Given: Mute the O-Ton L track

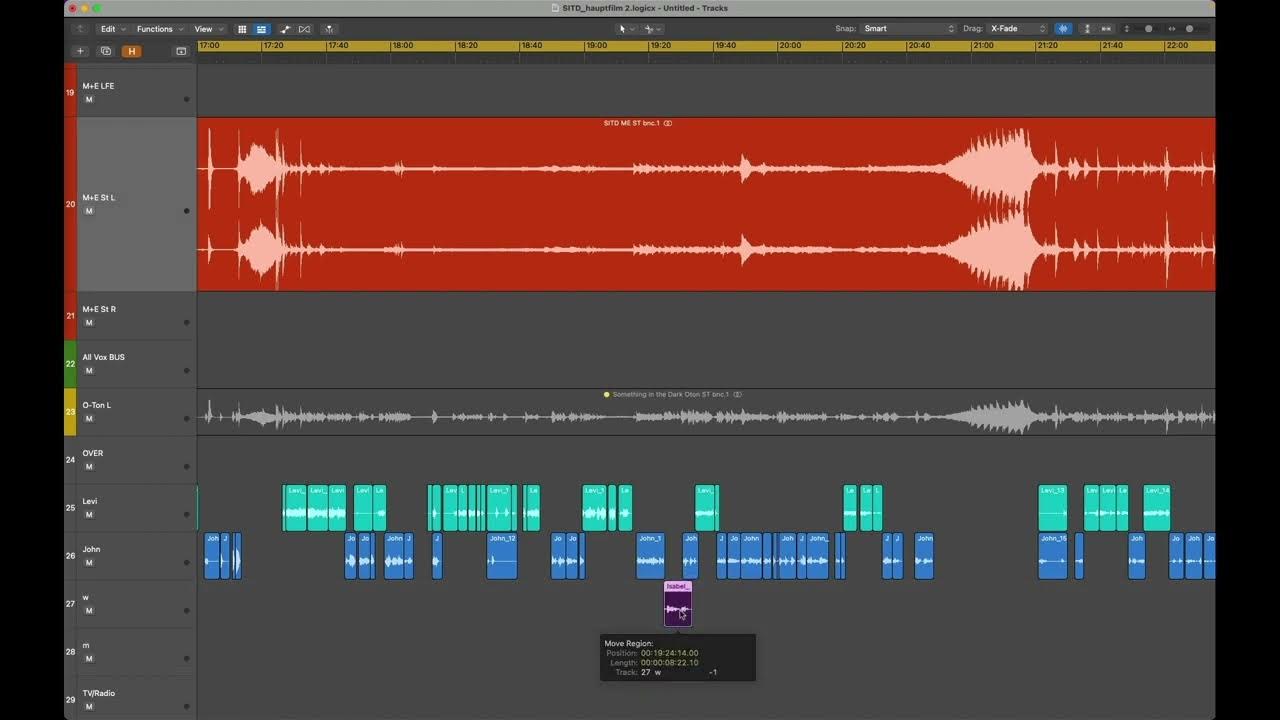Looking at the screenshot, I should (x=88, y=419).
